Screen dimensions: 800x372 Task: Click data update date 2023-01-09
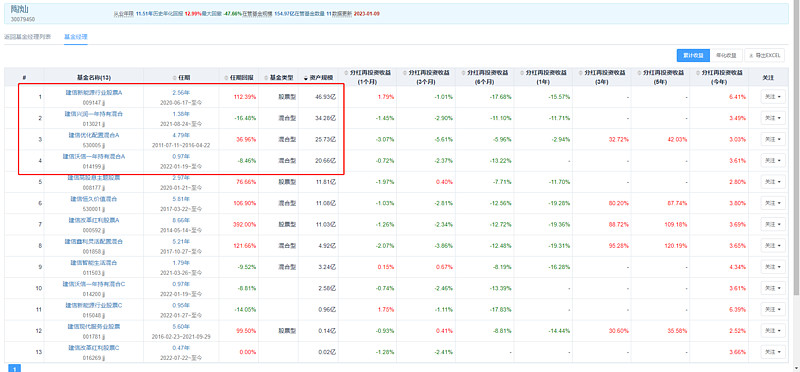pyautogui.click(x=366, y=14)
